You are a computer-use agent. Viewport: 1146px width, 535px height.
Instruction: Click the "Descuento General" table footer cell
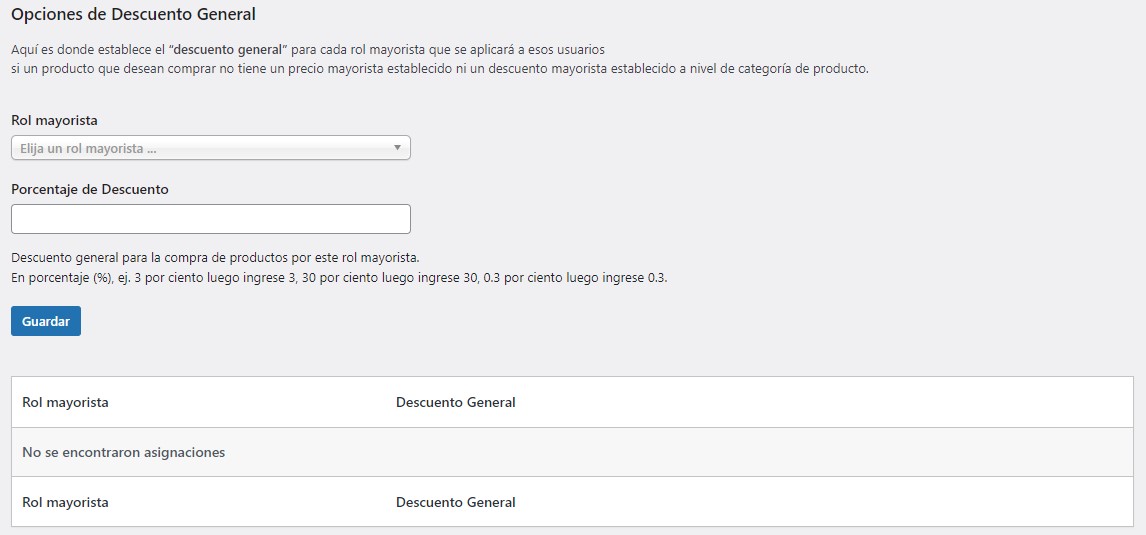coord(455,502)
